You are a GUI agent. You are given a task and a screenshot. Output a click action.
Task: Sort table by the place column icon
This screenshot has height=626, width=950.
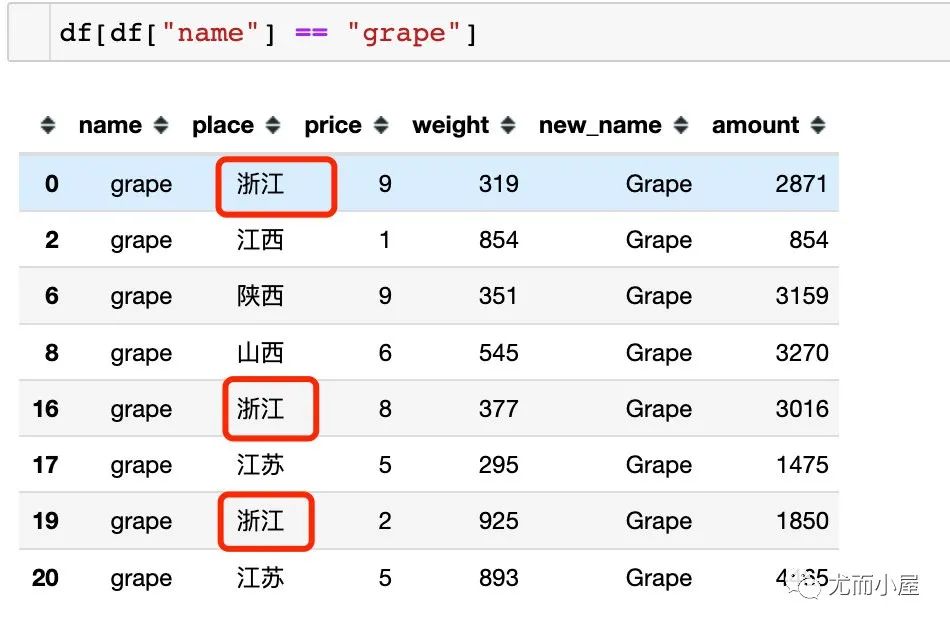[273, 125]
